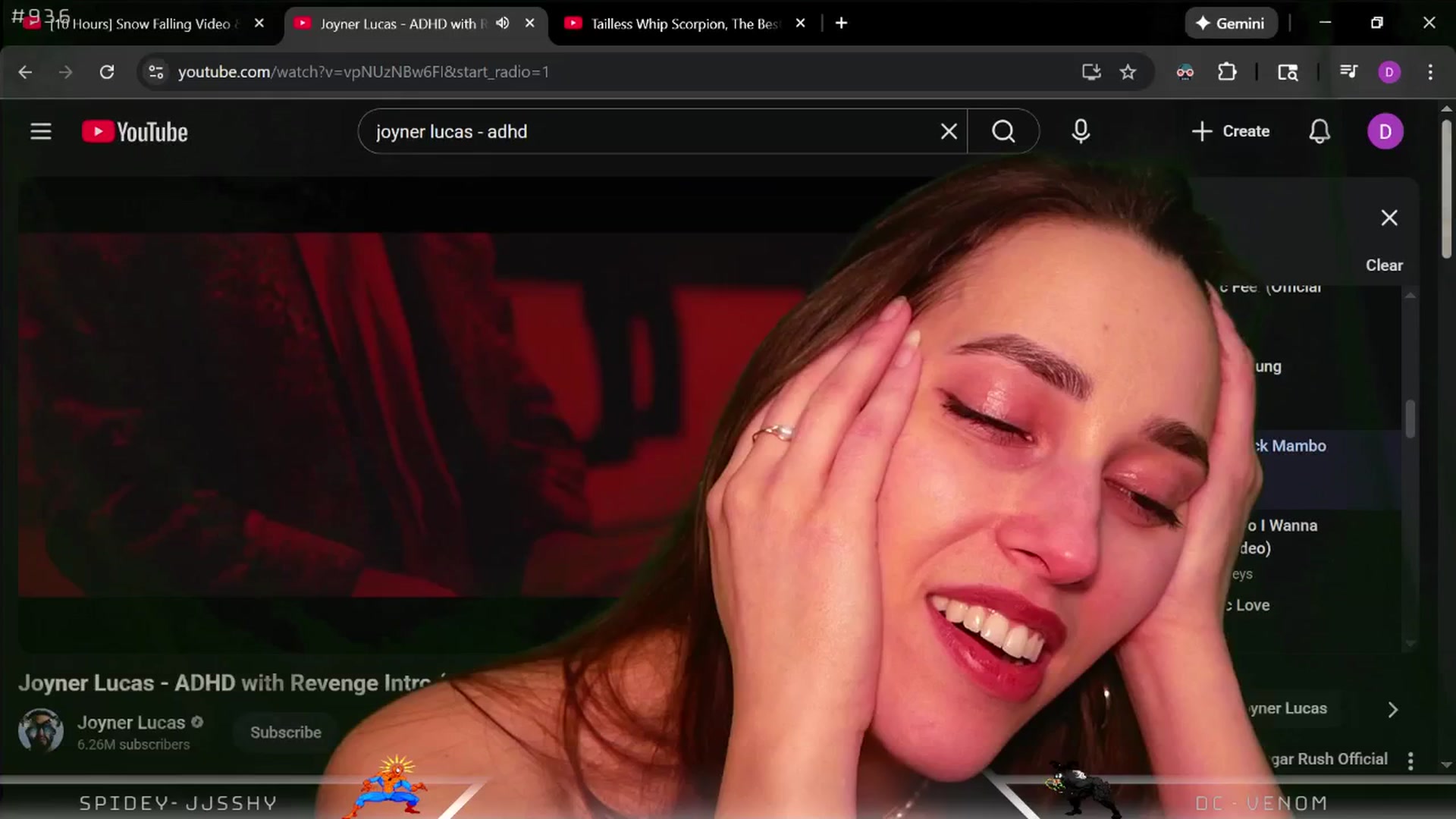
Task: Subscribe to Joyner Lucas channel
Action: click(286, 733)
